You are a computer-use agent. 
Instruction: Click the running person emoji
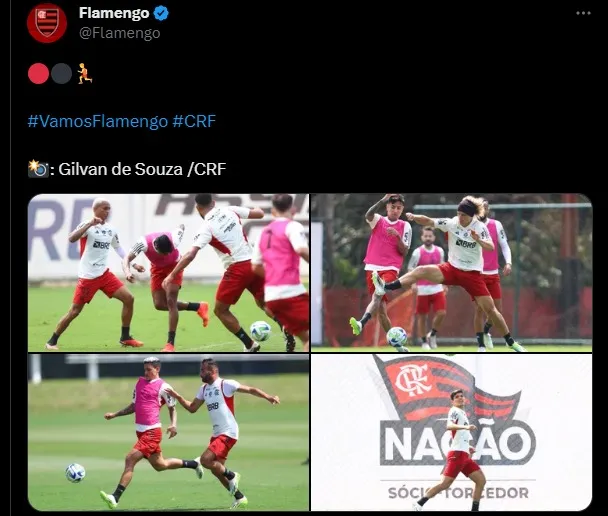85,74
